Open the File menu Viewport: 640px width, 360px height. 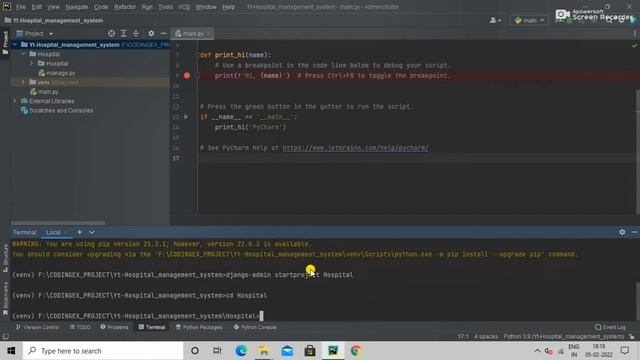coord(20,7)
